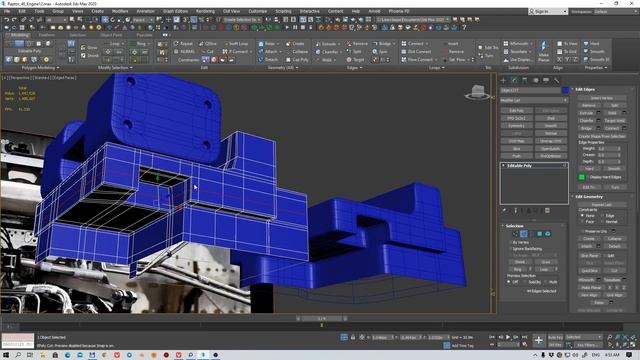Select Preview Selection Off radio button

point(509,282)
